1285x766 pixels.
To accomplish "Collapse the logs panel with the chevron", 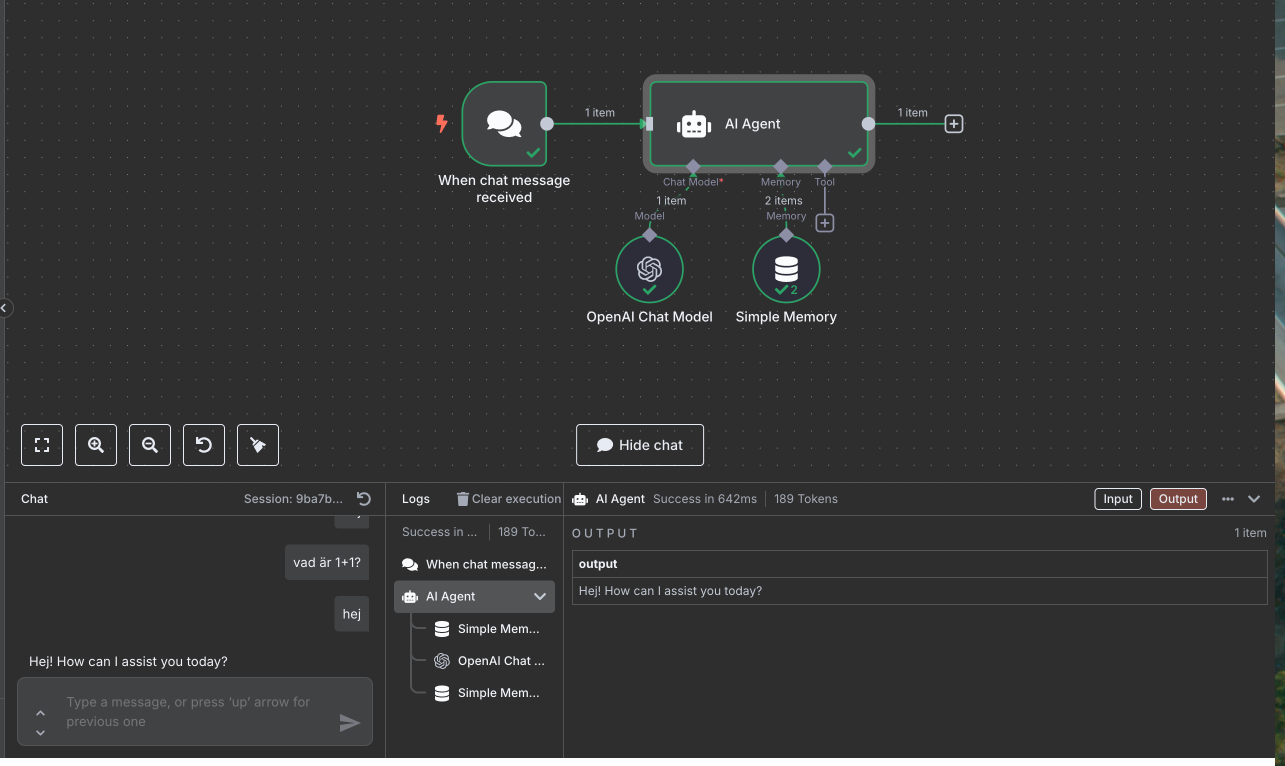I will click(x=1254, y=499).
